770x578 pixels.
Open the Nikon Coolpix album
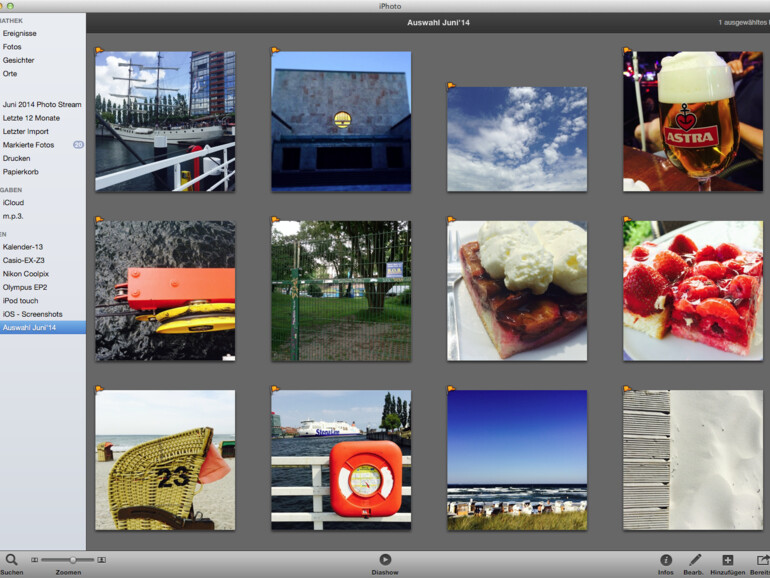click(x=26, y=274)
